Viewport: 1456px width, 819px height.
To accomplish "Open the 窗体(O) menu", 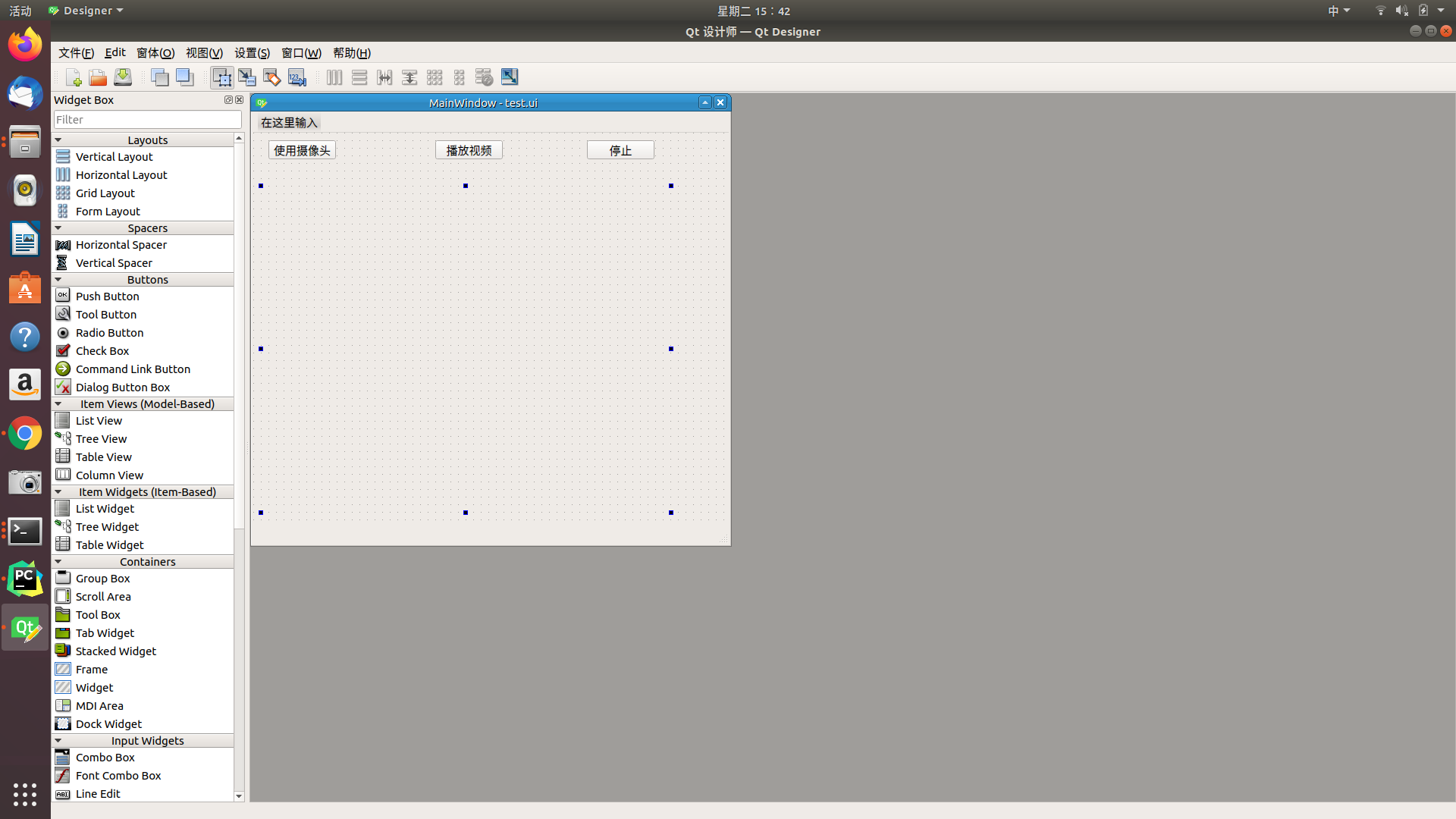I will [x=155, y=52].
